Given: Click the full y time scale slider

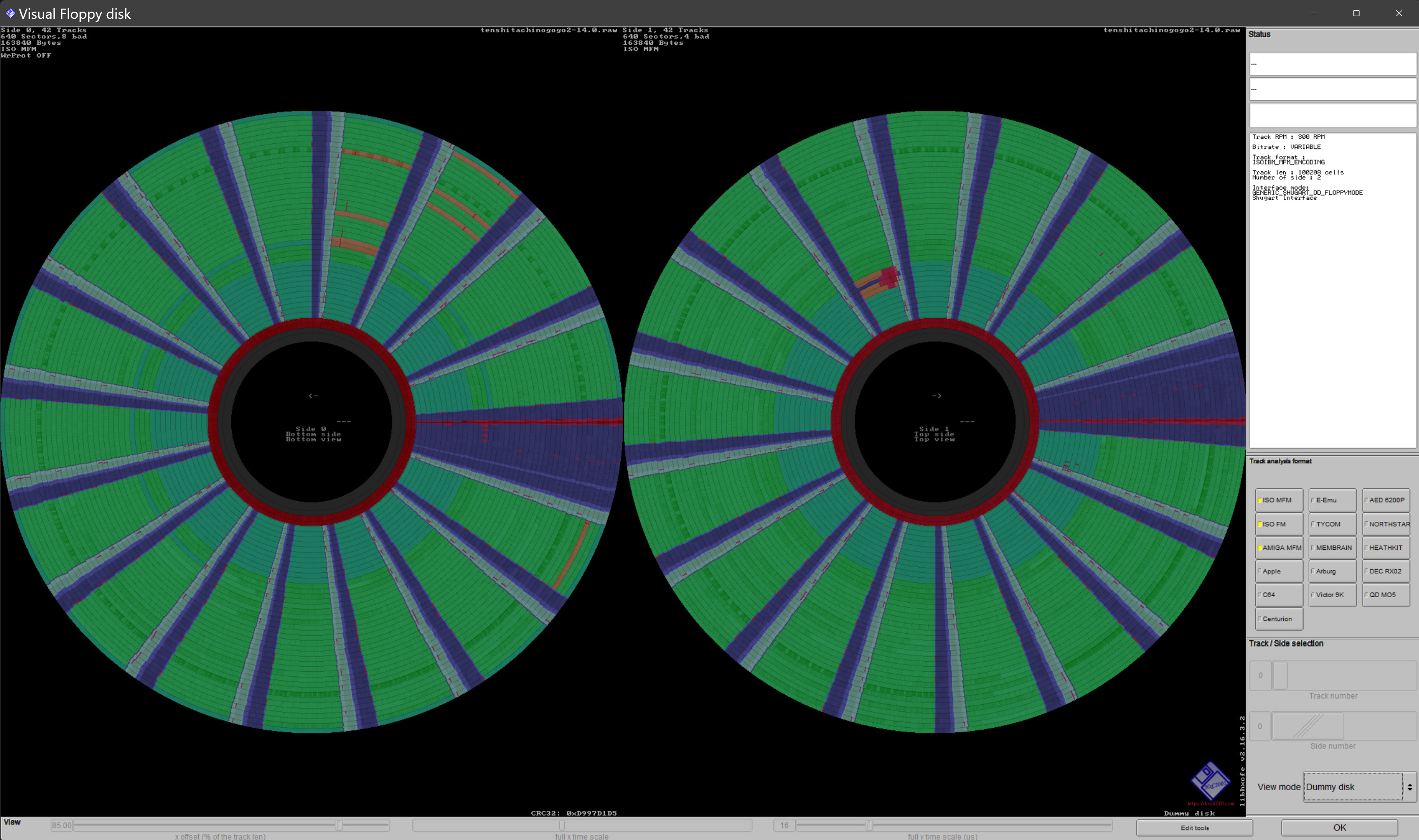Looking at the screenshot, I should (868, 825).
